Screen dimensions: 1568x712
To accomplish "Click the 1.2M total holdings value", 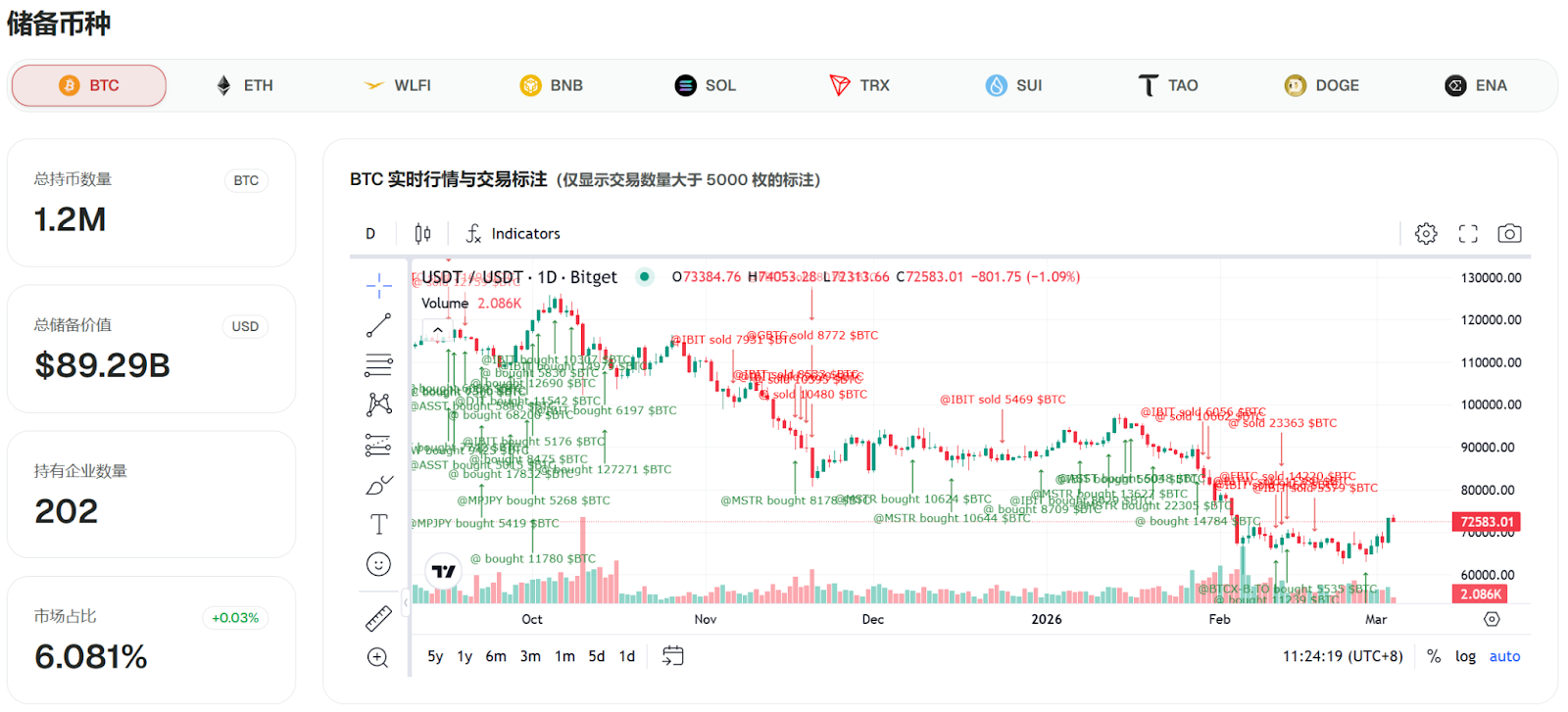I will pos(70,219).
